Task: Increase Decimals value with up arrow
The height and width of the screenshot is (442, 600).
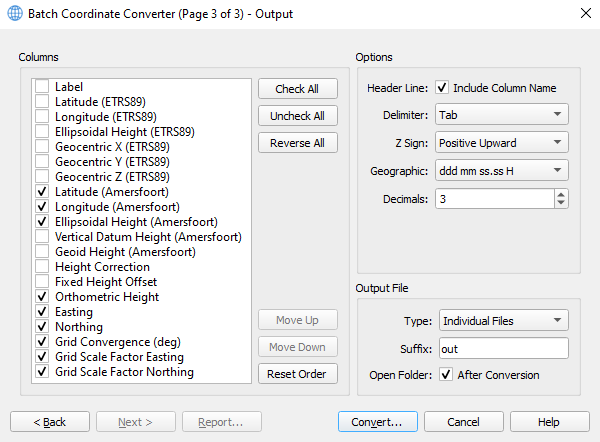Action: pos(561,194)
